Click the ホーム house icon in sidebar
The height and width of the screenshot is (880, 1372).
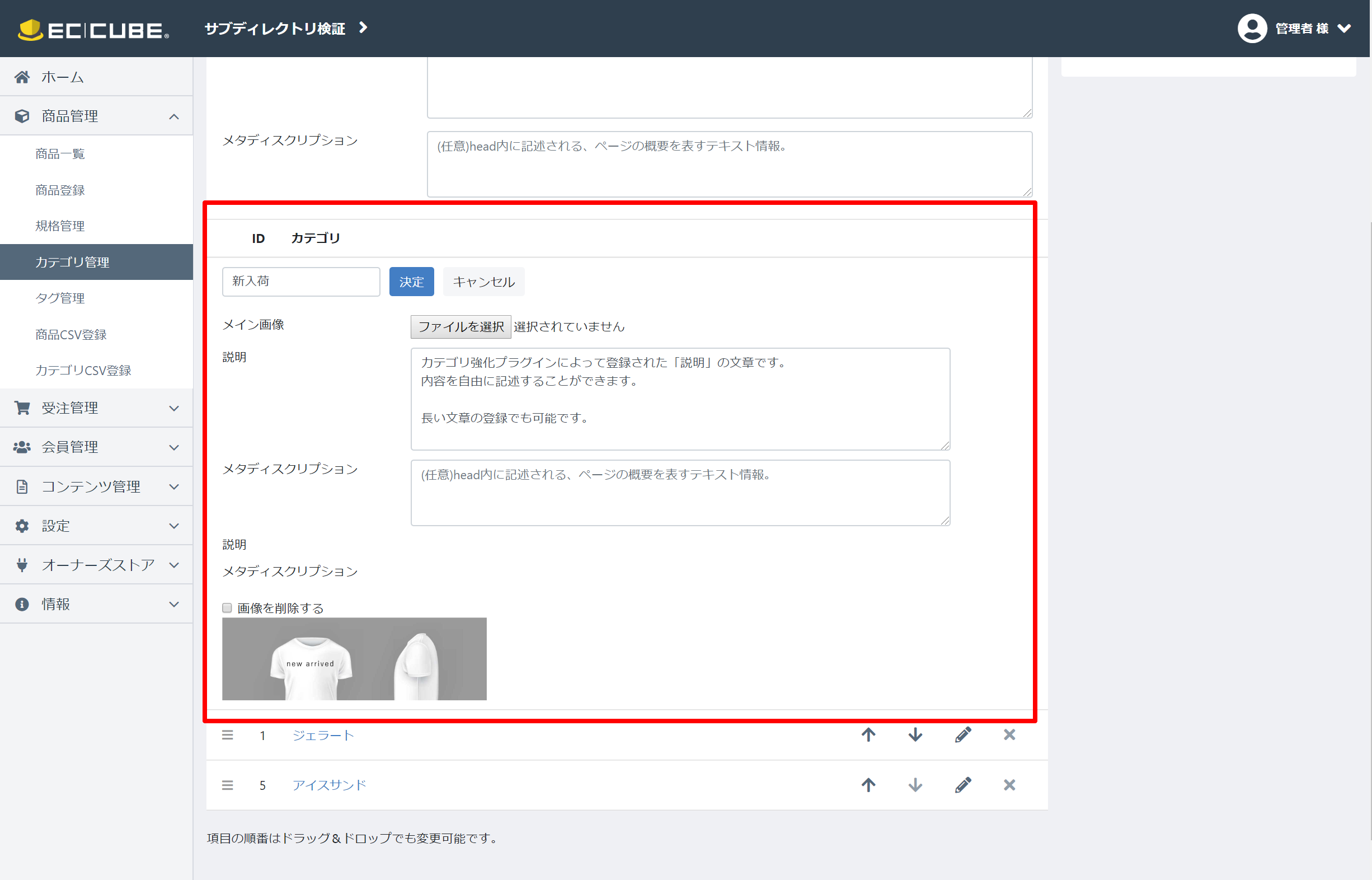pos(22,77)
